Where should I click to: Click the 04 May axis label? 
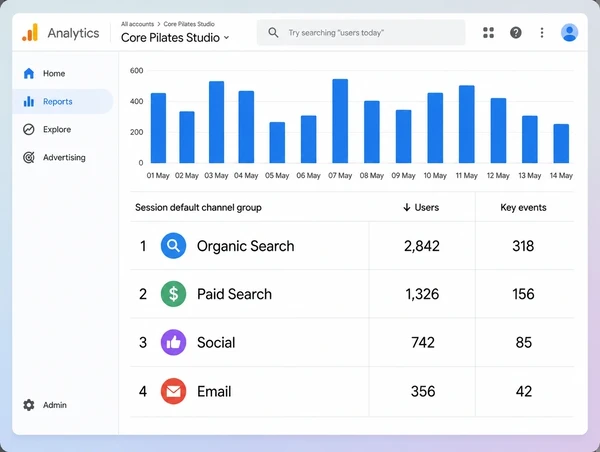(x=246, y=175)
